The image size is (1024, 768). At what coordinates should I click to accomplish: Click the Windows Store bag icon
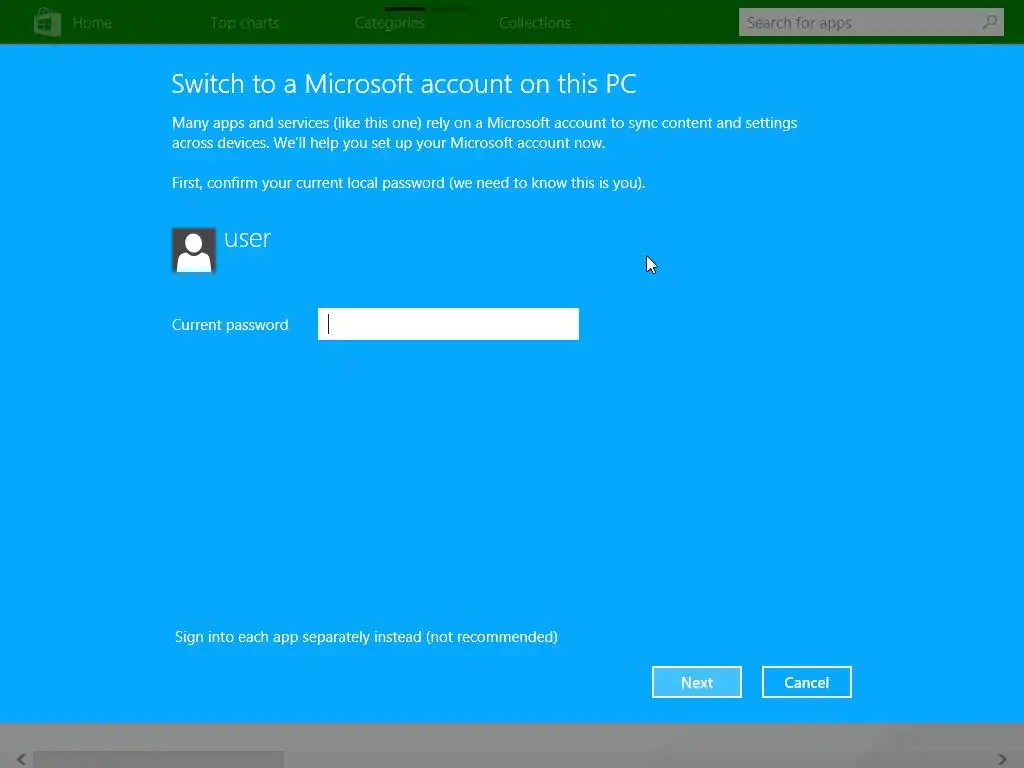point(48,22)
